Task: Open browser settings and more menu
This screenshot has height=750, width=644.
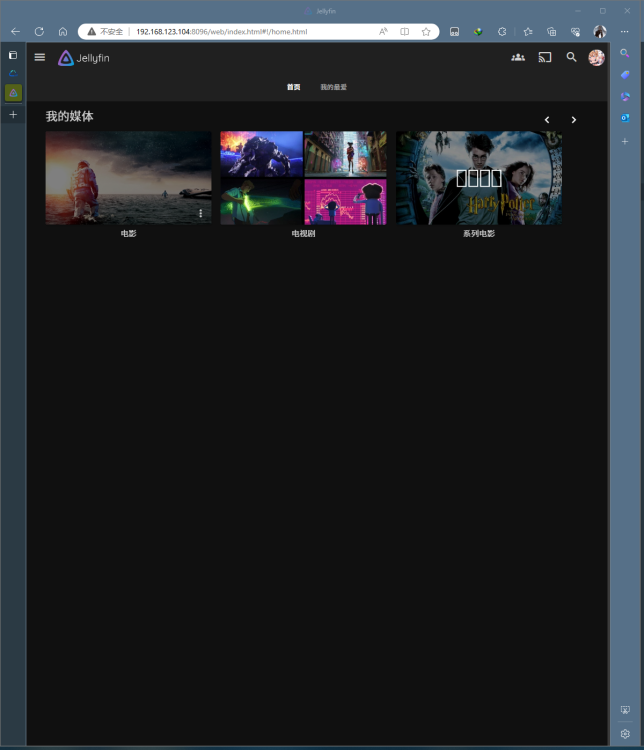Action: coord(624,32)
